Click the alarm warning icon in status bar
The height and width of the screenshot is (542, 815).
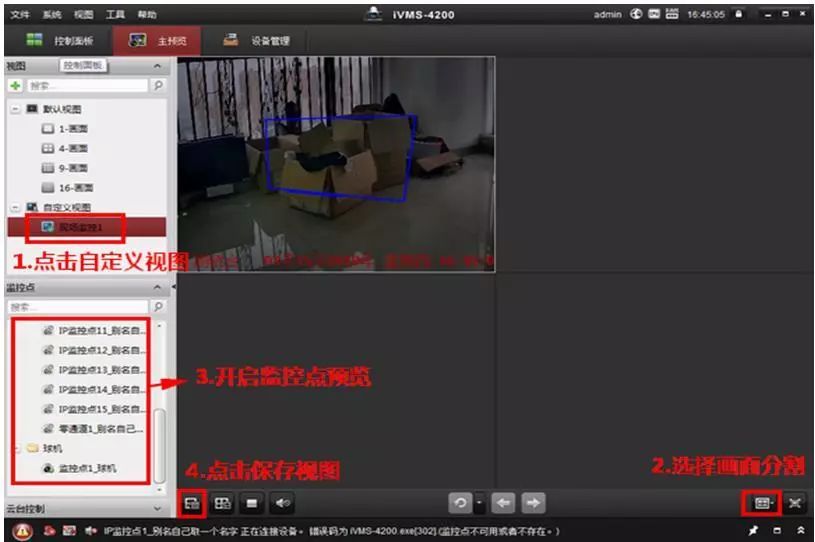click(21, 530)
